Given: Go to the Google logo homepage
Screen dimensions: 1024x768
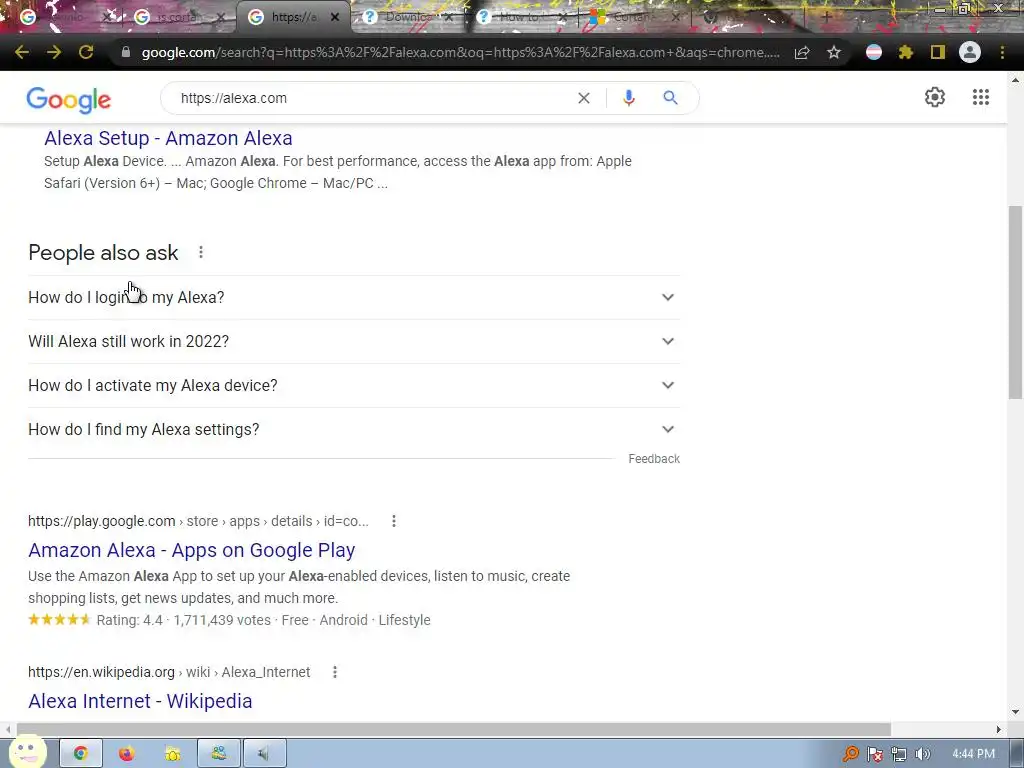Looking at the screenshot, I should pos(69,99).
